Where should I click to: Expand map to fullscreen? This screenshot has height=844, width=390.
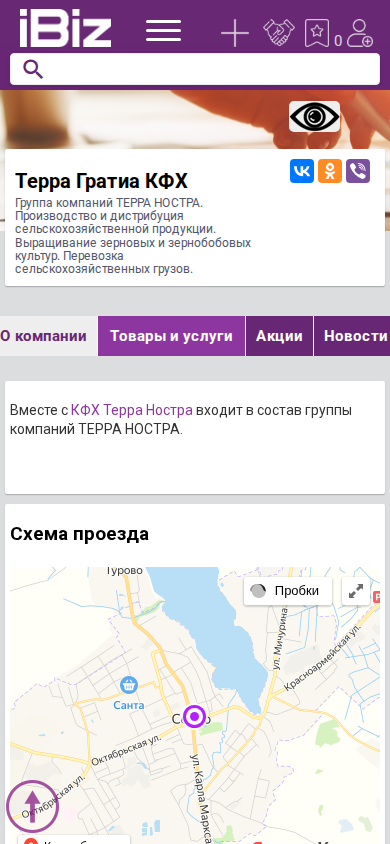click(356, 591)
